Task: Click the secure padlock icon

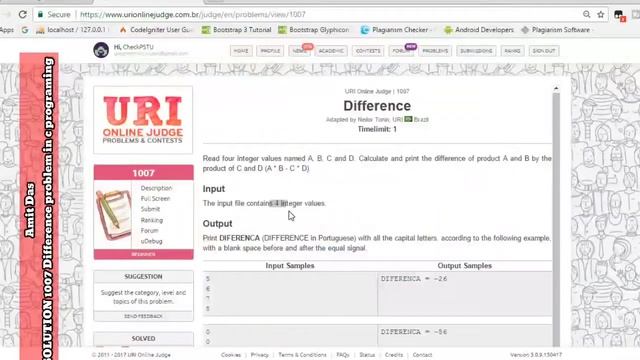Action: [40, 15]
